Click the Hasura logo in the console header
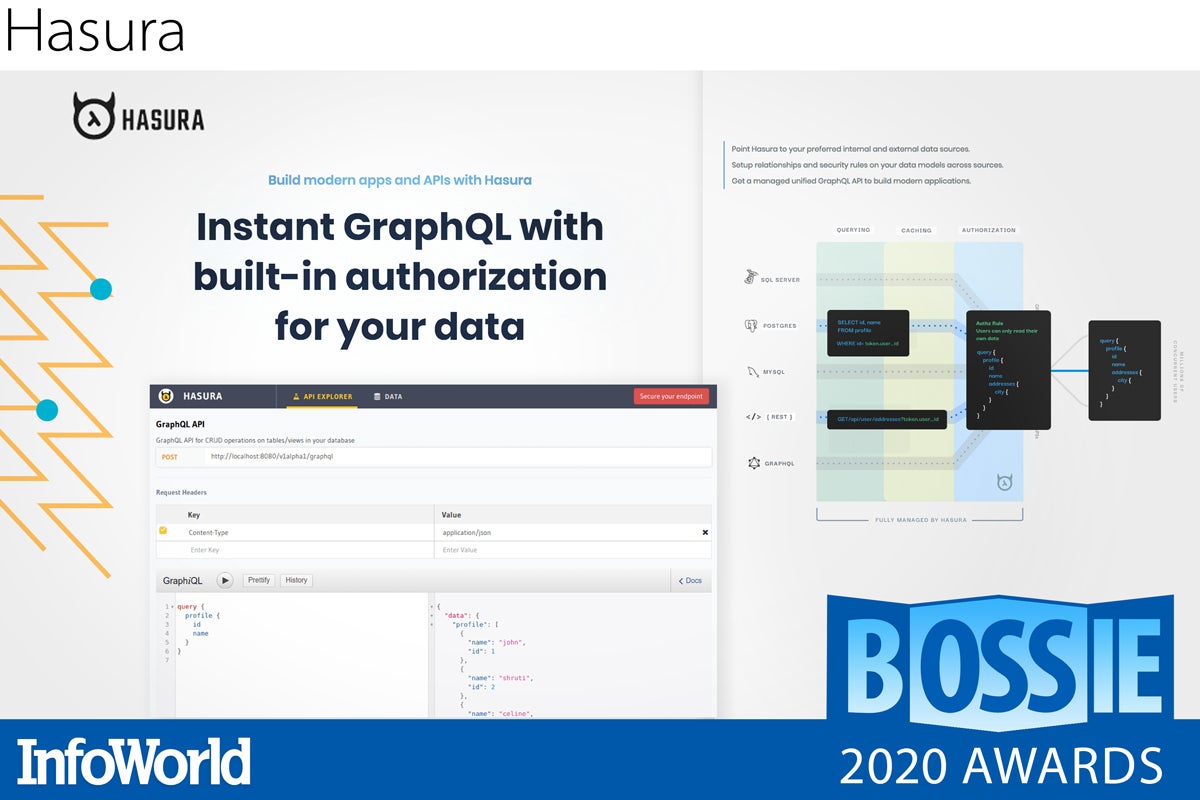This screenshot has height=800, width=1200. [x=167, y=396]
